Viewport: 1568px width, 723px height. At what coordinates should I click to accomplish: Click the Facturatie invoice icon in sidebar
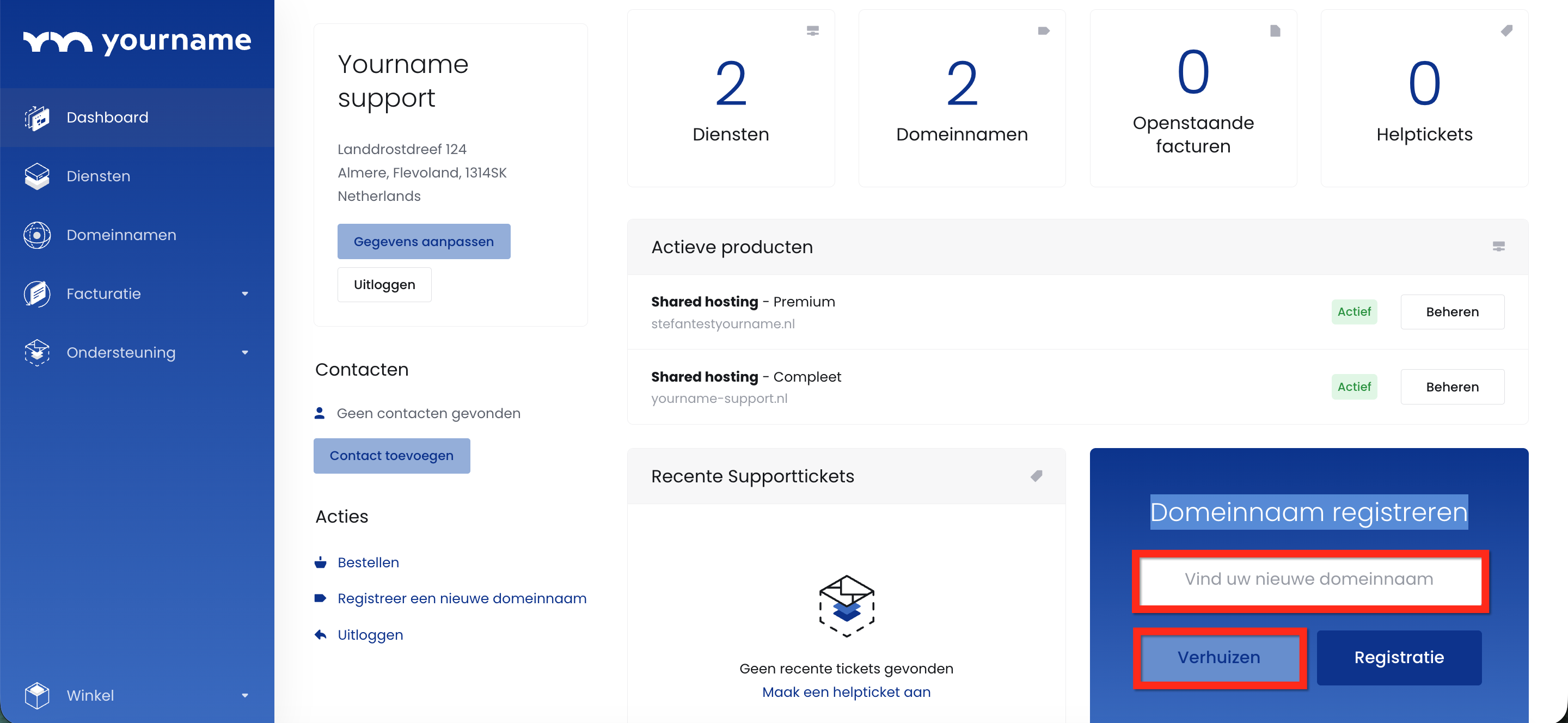(37, 294)
